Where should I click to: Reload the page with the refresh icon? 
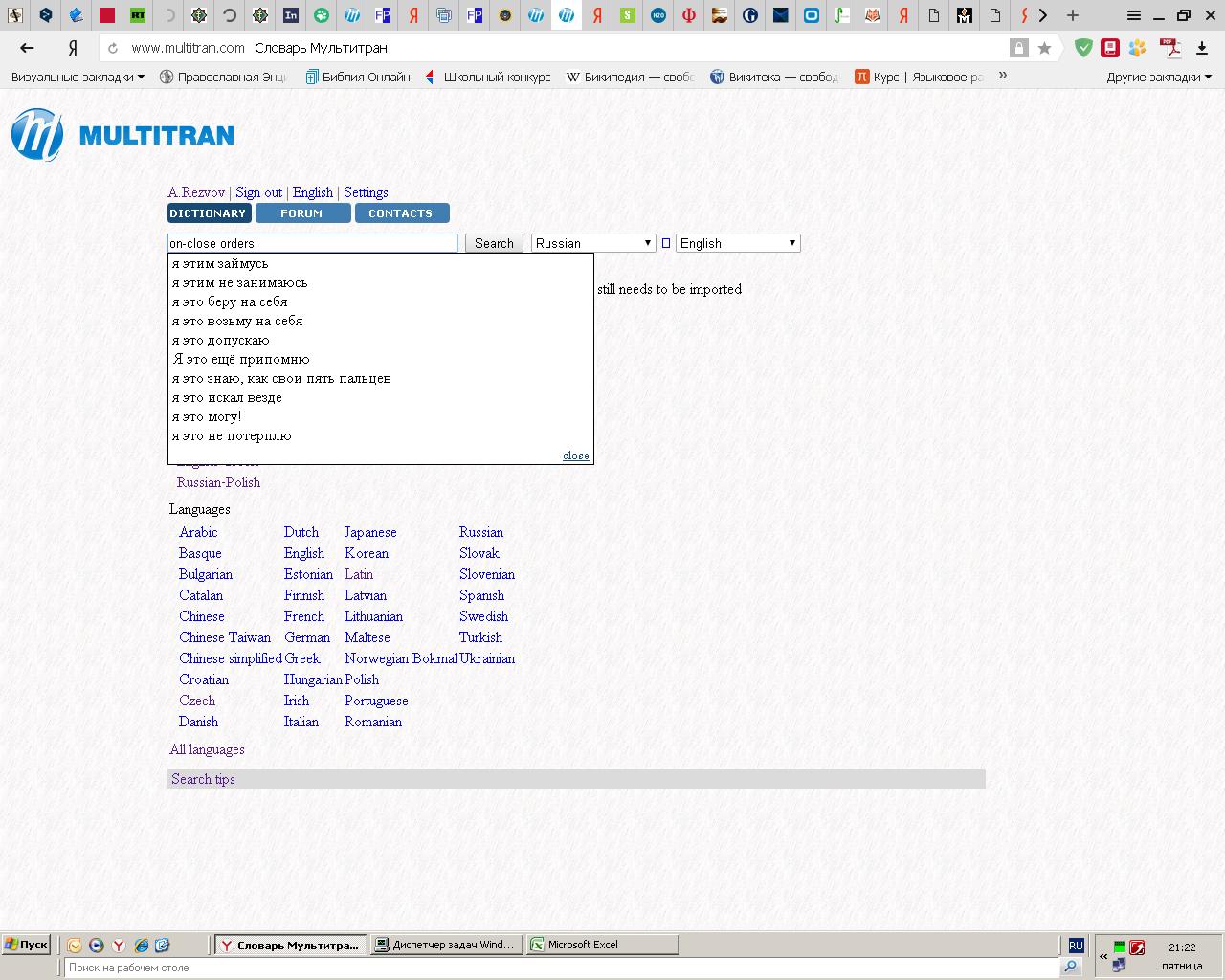tap(113, 48)
